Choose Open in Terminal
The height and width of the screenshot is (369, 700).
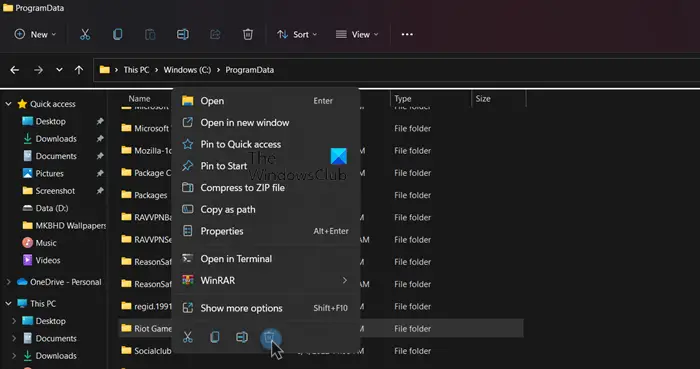266,259
